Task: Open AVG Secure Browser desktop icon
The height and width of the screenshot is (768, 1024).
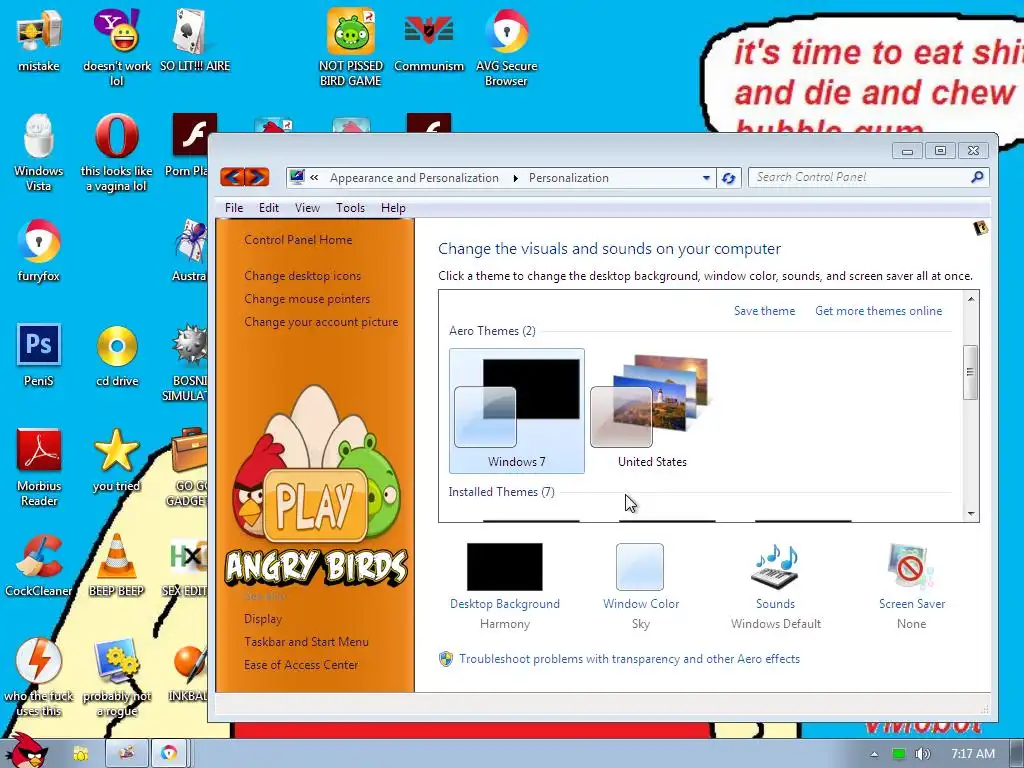Action: click(507, 47)
